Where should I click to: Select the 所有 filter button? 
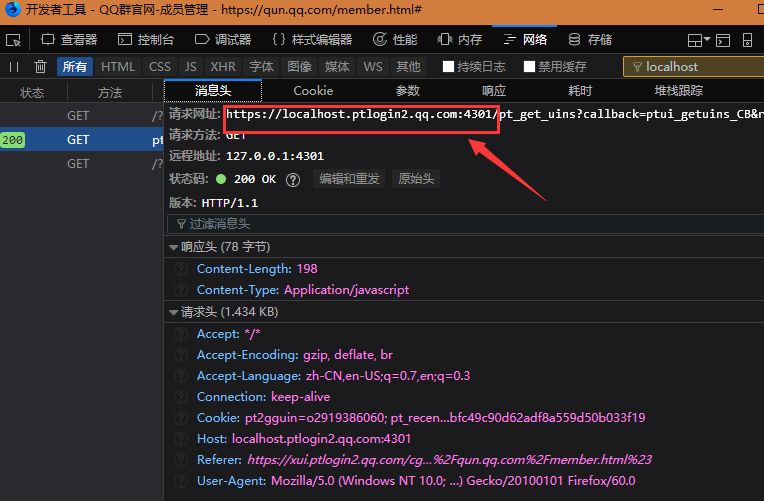point(75,66)
